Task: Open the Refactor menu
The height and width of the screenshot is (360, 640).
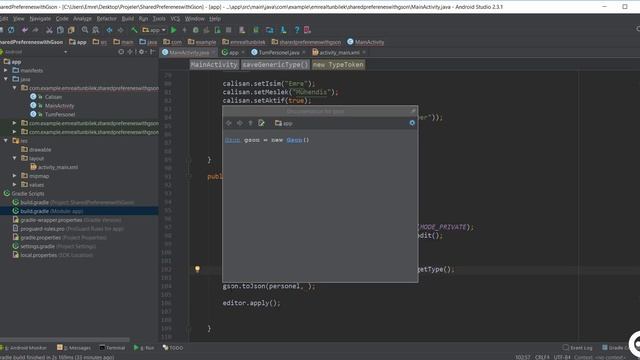Action: tap(107, 19)
